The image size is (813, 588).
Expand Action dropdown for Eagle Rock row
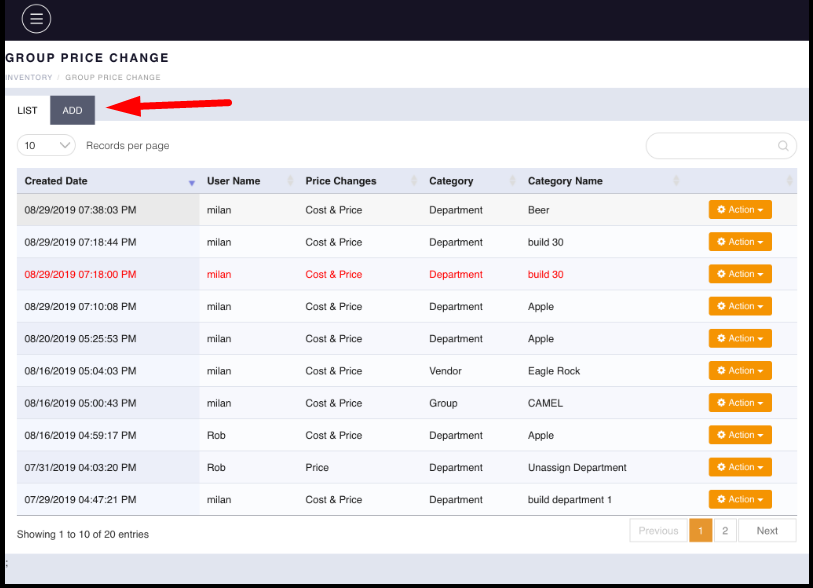click(740, 371)
